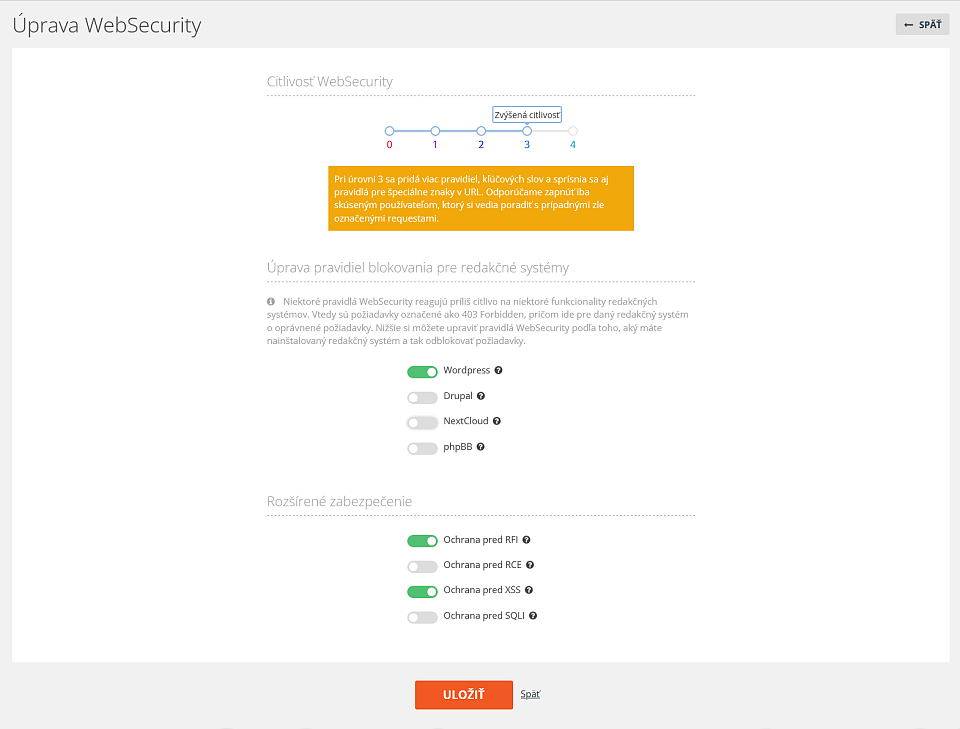960x729 pixels.
Task: Show help for Ochrana pred RCE
Action: click(530, 565)
